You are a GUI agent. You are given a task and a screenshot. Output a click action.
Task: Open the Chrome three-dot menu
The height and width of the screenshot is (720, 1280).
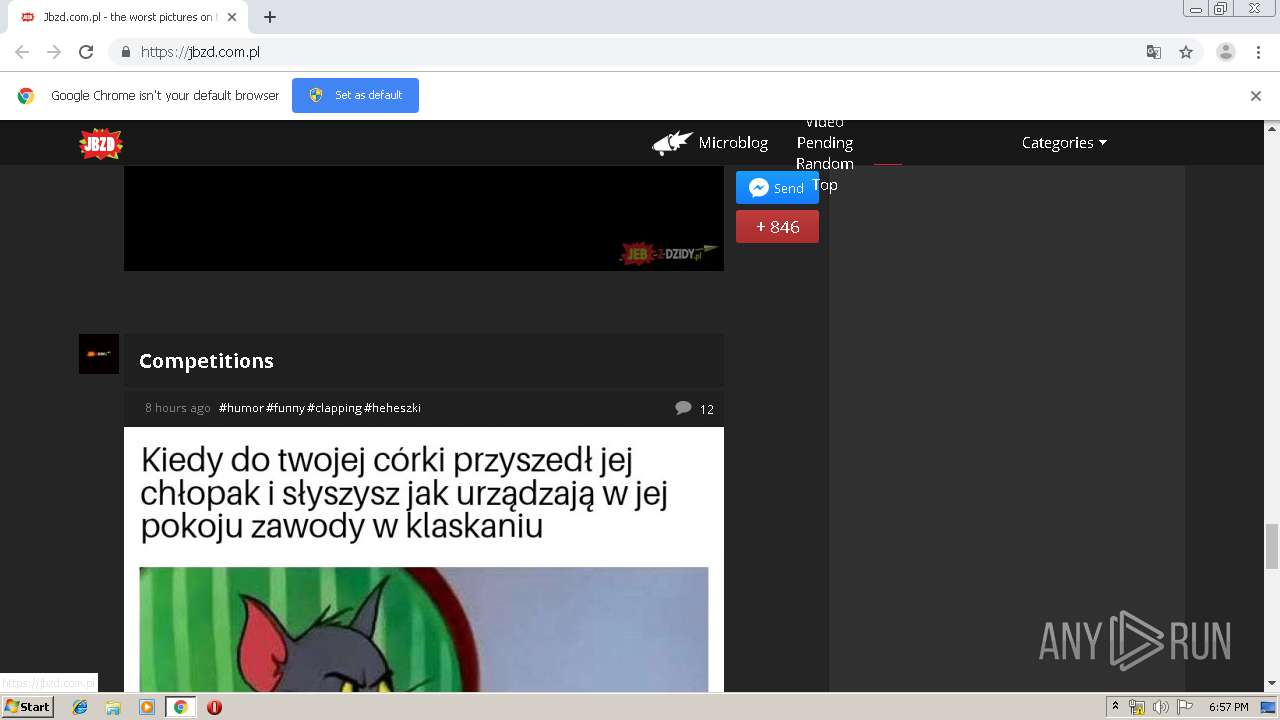pyautogui.click(x=1259, y=52)
